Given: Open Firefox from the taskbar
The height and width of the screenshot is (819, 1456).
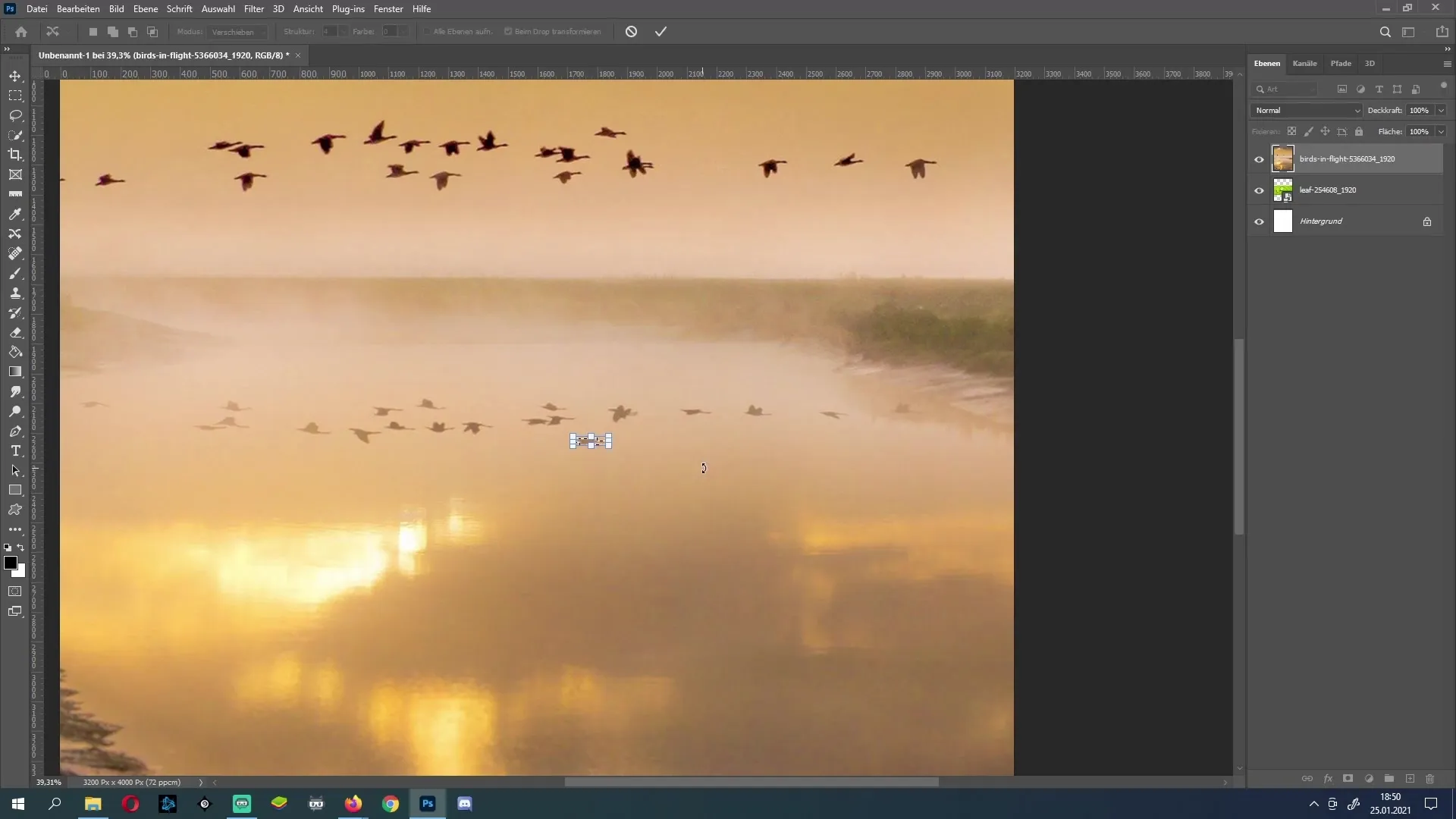Looking at the screenshot, I should point(353,804).
